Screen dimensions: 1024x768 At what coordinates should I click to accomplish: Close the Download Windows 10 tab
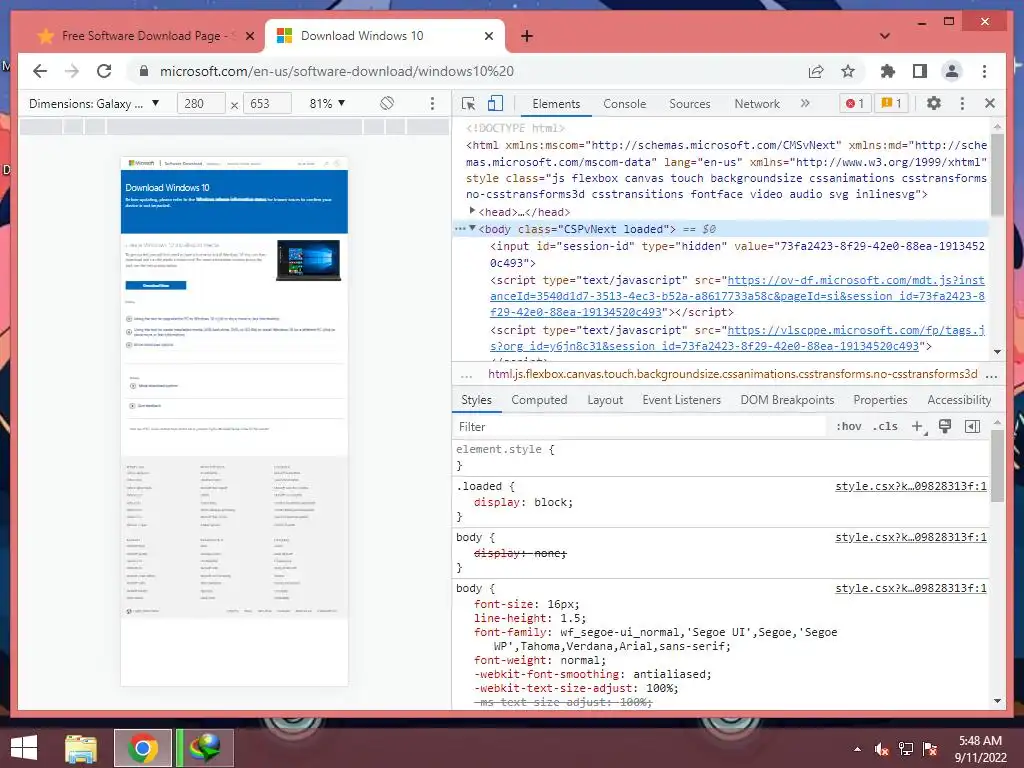pyautogui.click(x=488, y=36)
